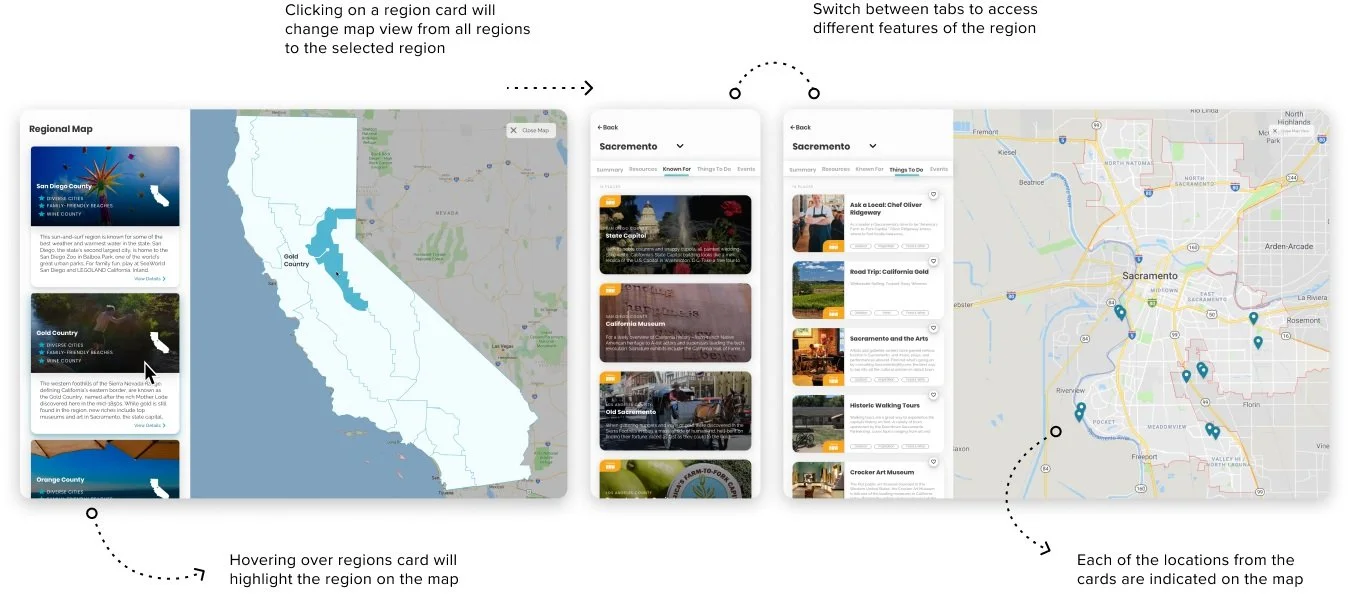This screenshot has height=597, width=1350.
Task: Click the back arrow in the Known For panel
Action: coord(600,127)
